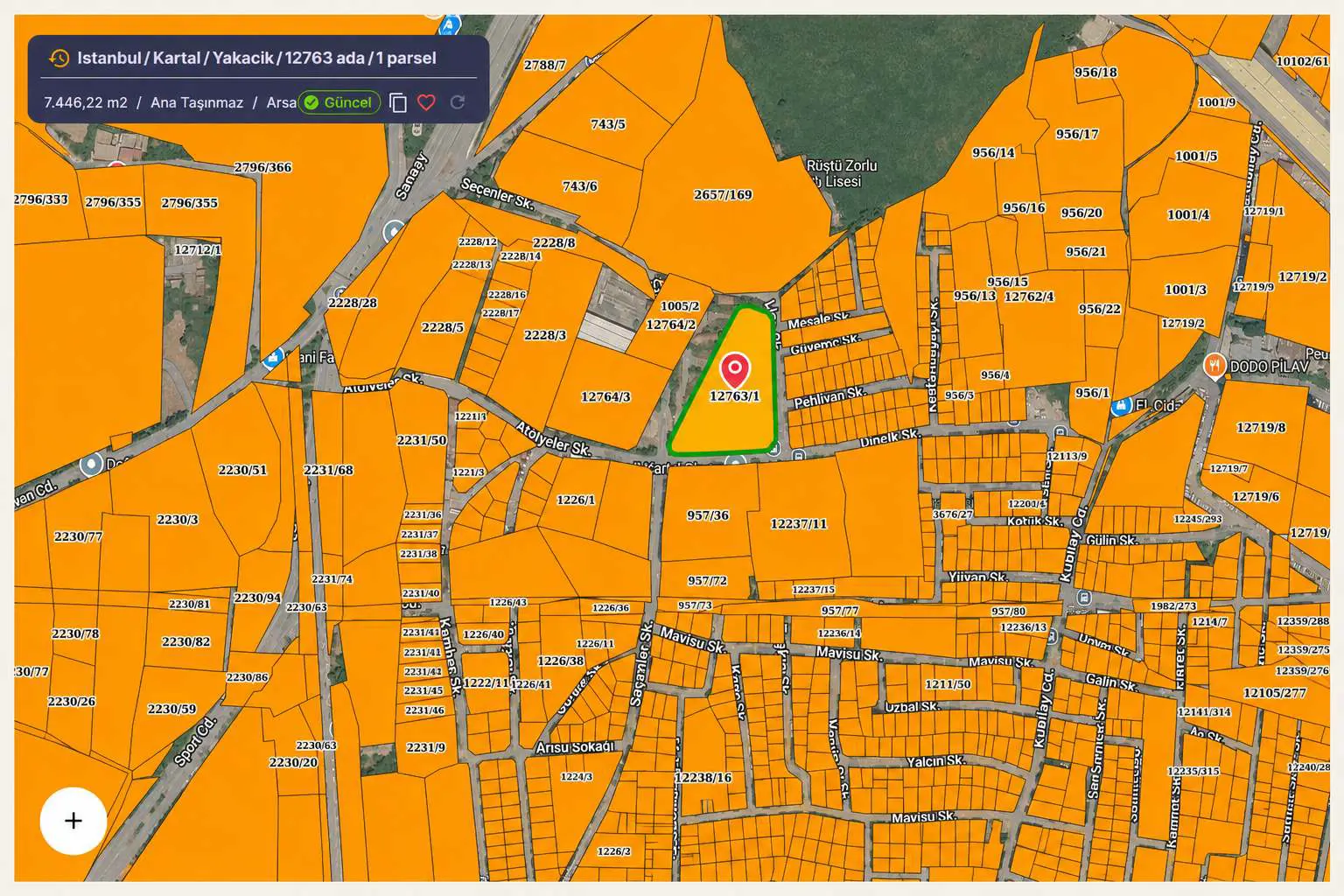This screenshot has height=896, width=1344.
Task: Select parcel 743/6
Action: click(579, 185)
